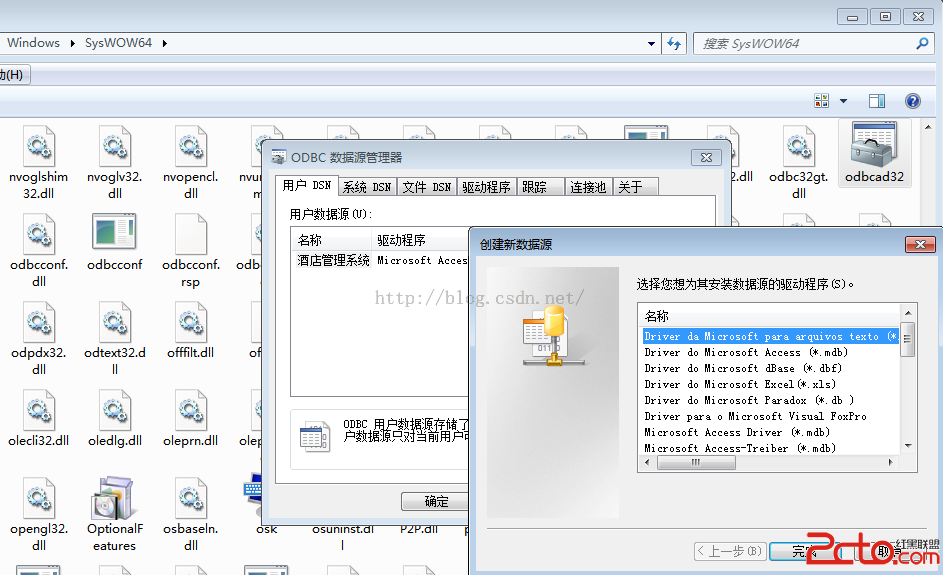Screen dimensions: 943x575
Task: Click driver list scroll-right arrow
Action: (891, 462)
